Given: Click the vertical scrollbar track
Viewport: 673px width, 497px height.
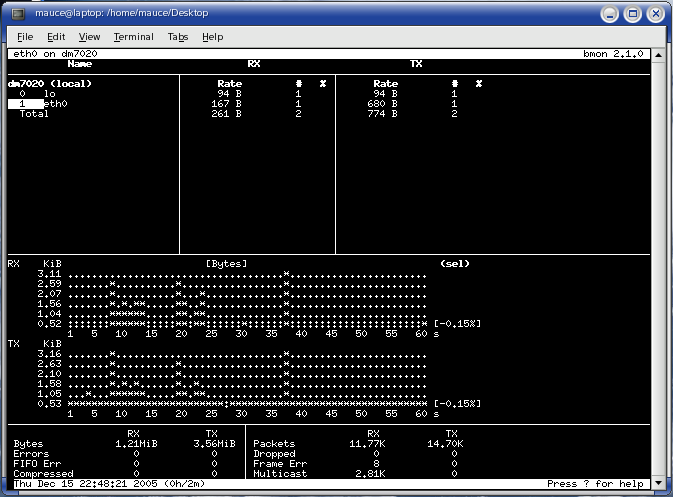Looking at the screenshot, I should [x=658, y=269].
